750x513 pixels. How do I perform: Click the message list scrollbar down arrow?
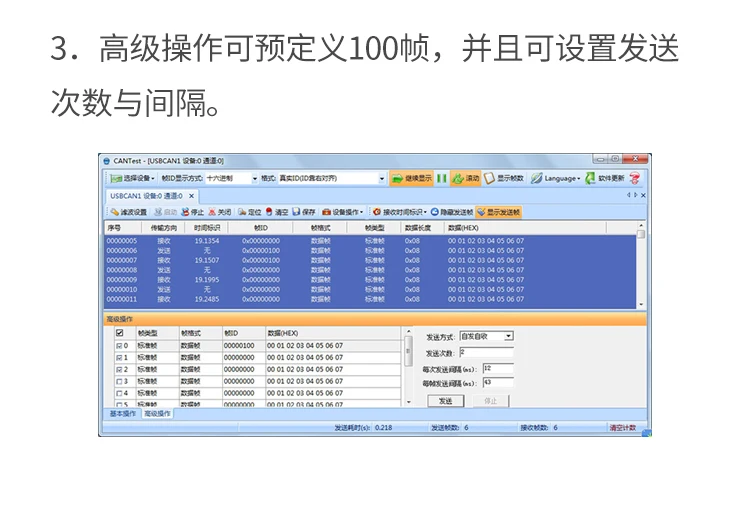tap(641, 305)
